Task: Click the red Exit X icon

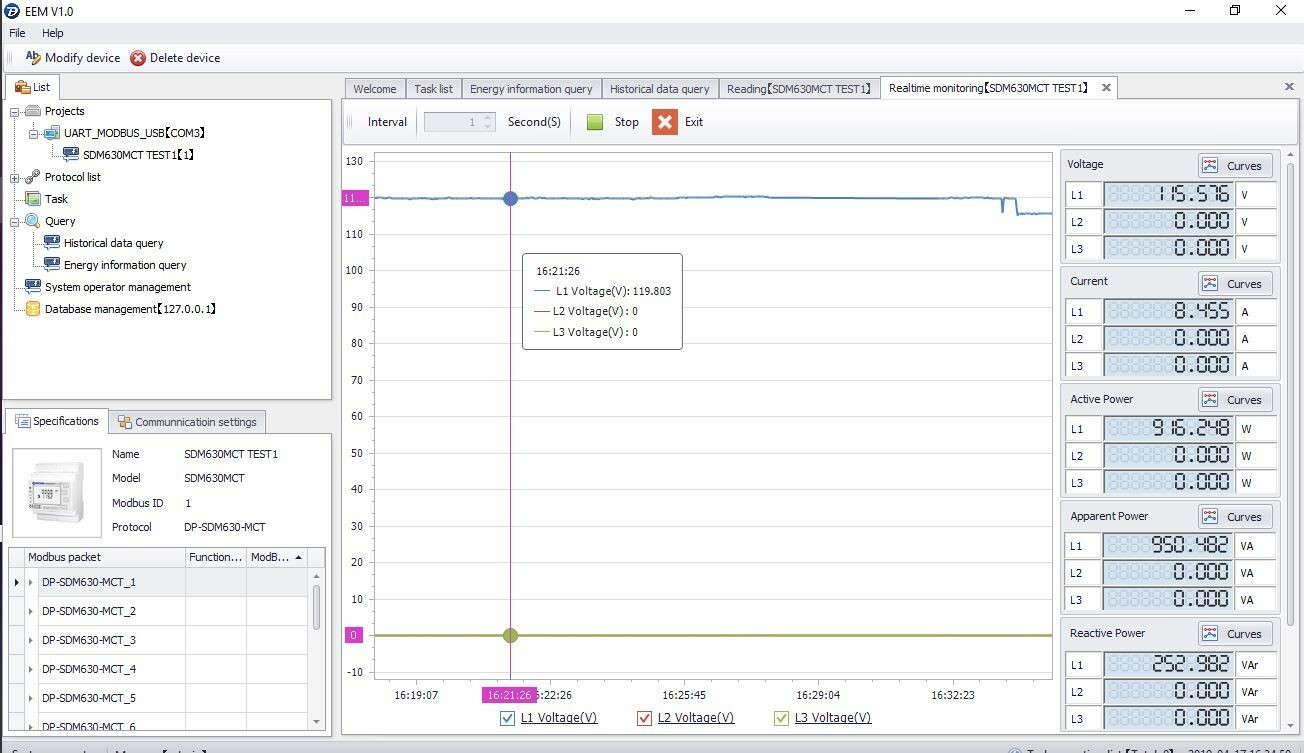Action: click(664, 122)
